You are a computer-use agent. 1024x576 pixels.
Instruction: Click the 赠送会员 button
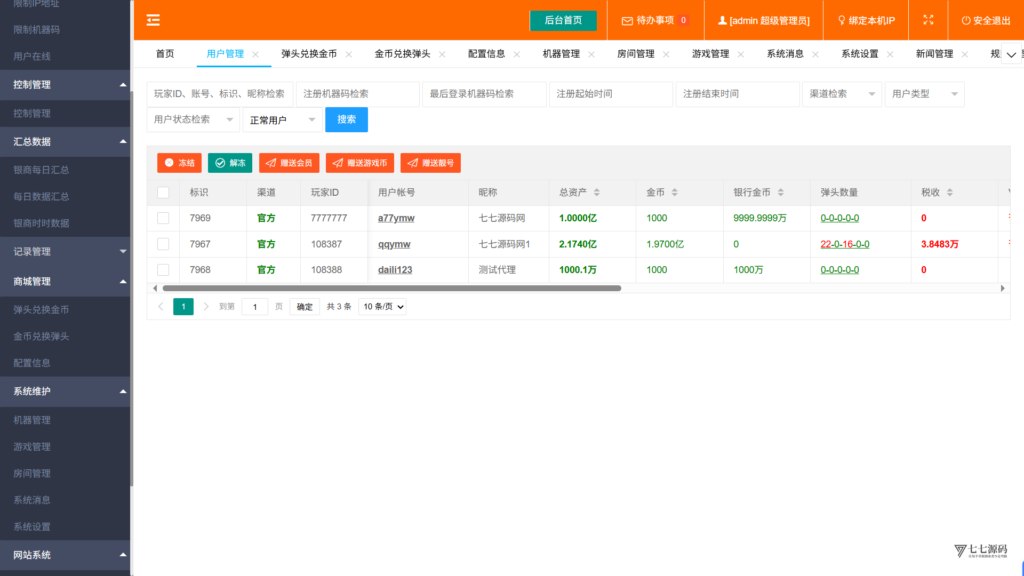coord(289,163)
